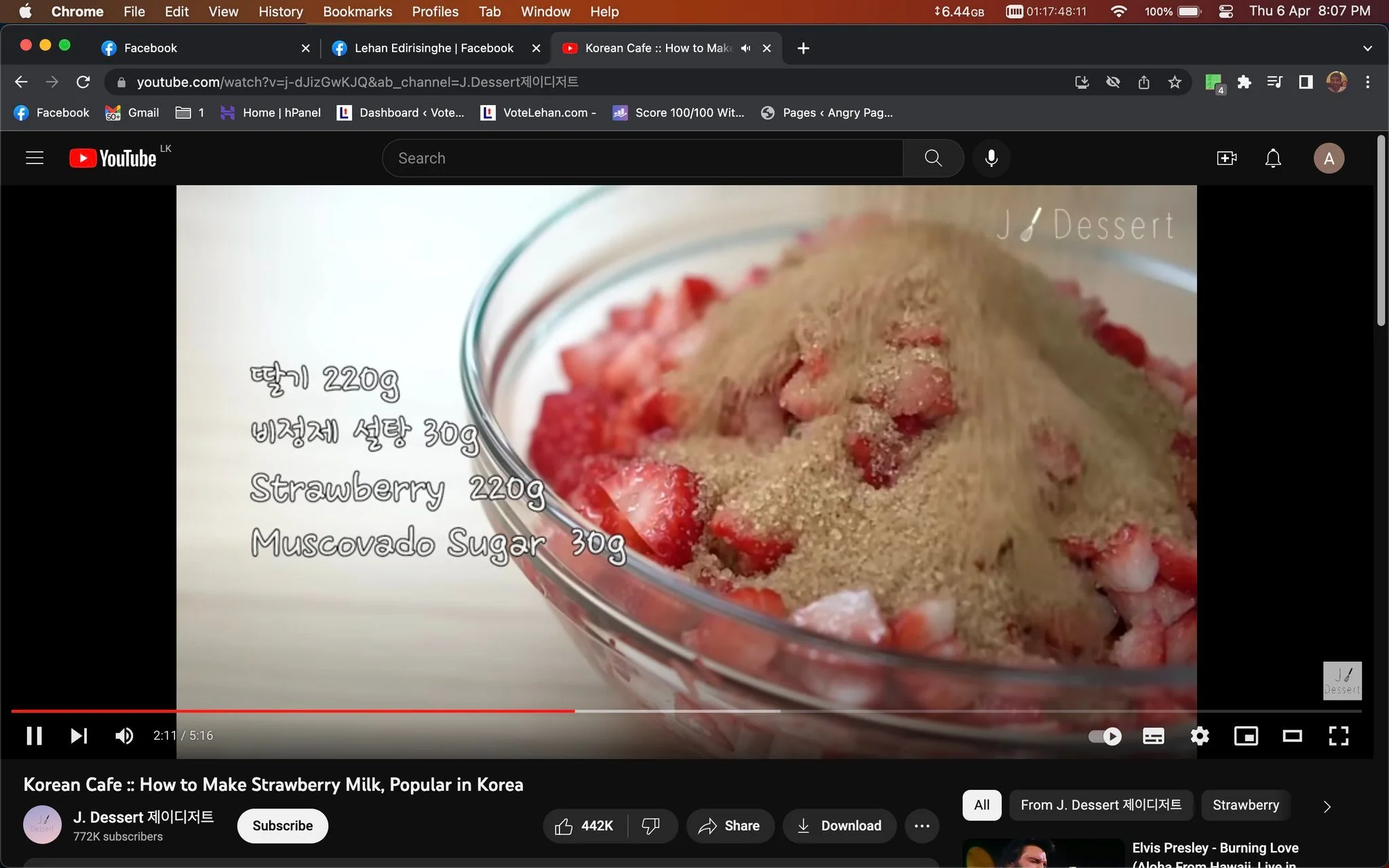The height and width of the screenshot is (868, 1389).
Task: Toggle subtitles closed captions
Action: pos(1153,736)
